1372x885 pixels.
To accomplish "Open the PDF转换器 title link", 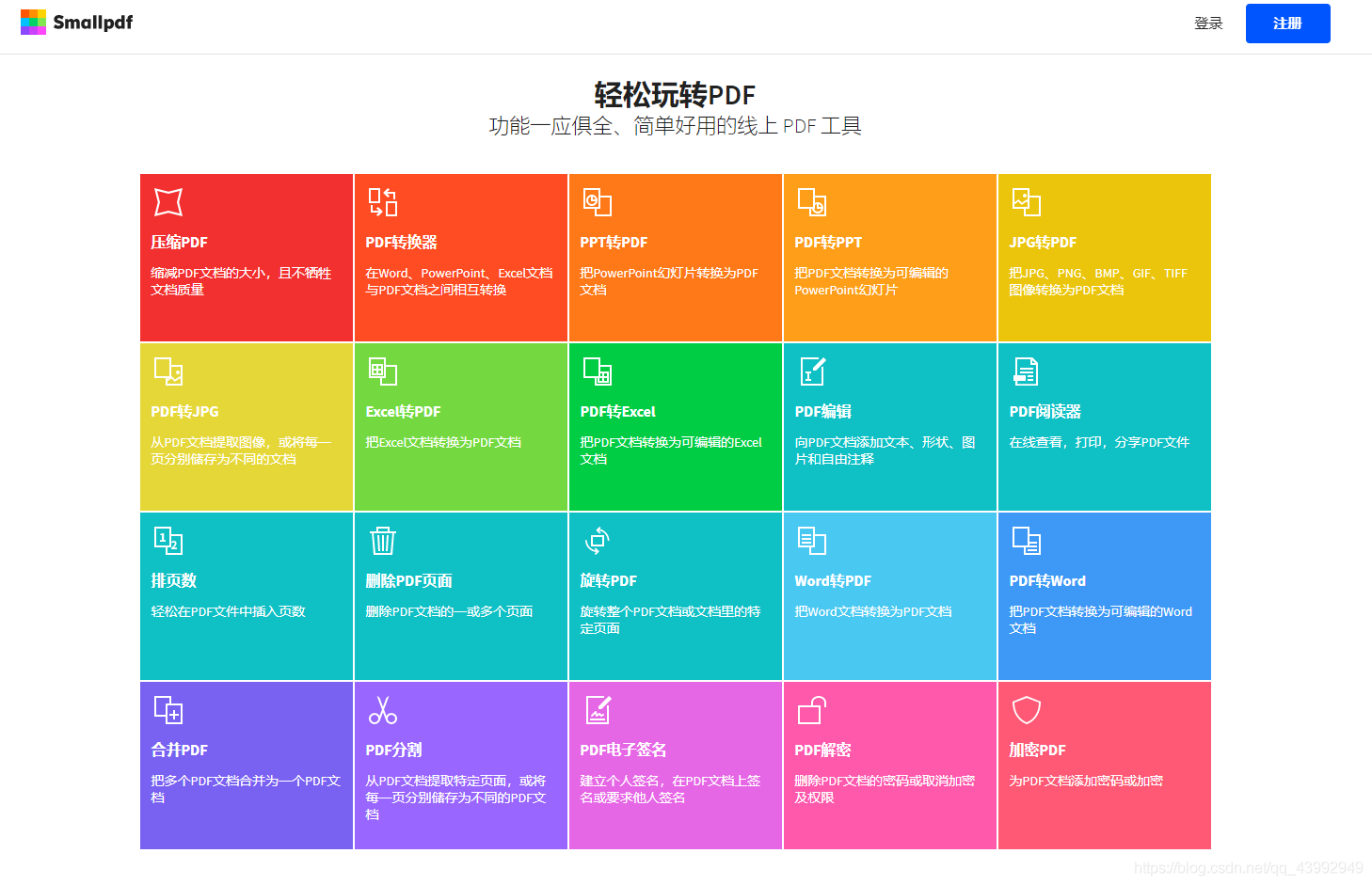I will [x=401, y=243].
